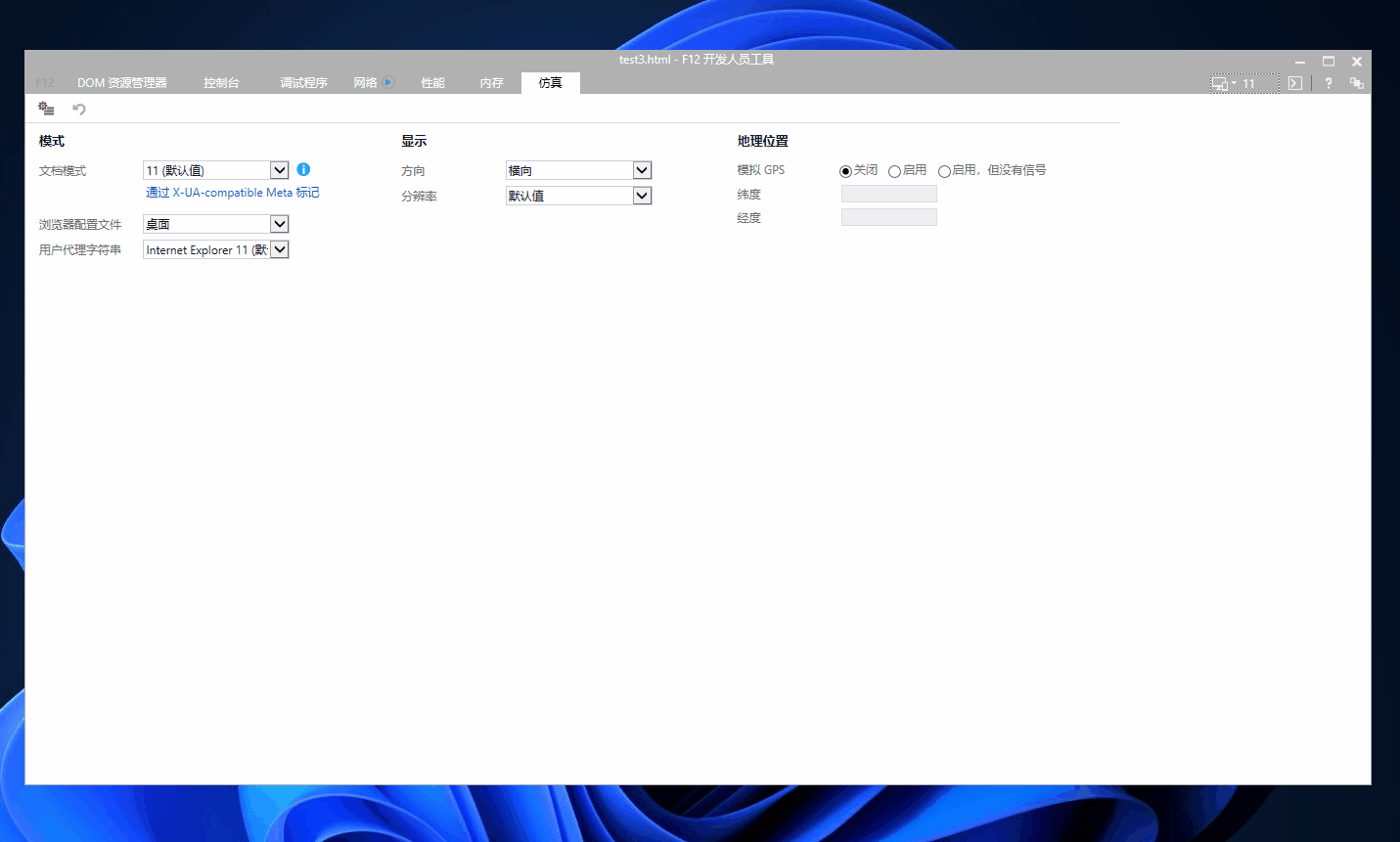The height and width of the screenshot is (842, 1400).
Task: Open the document mode 11 emulation icon
Action: coord(1243,83)
